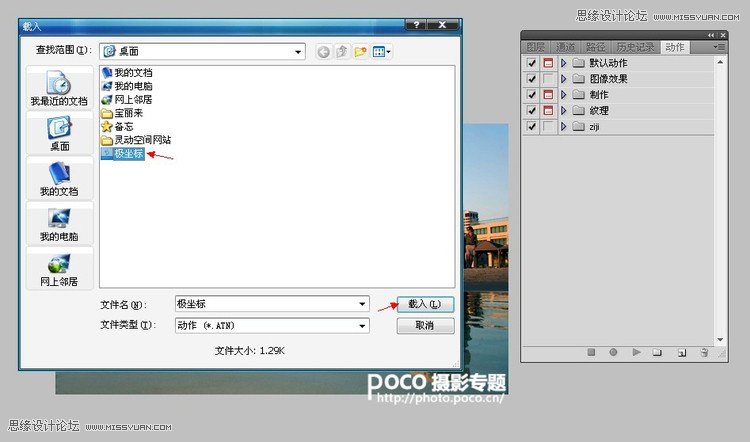The height and width of the screenshot is (442, 750).
Task: Switch to the 历史记录 tab
Action: point(635,47)
